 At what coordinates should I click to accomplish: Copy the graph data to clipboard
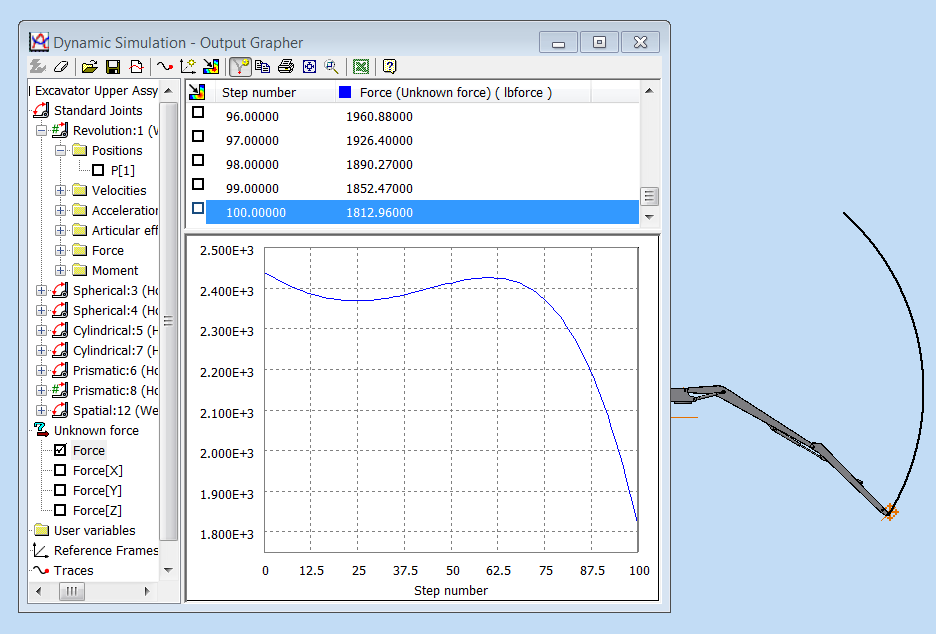[261, 66]
